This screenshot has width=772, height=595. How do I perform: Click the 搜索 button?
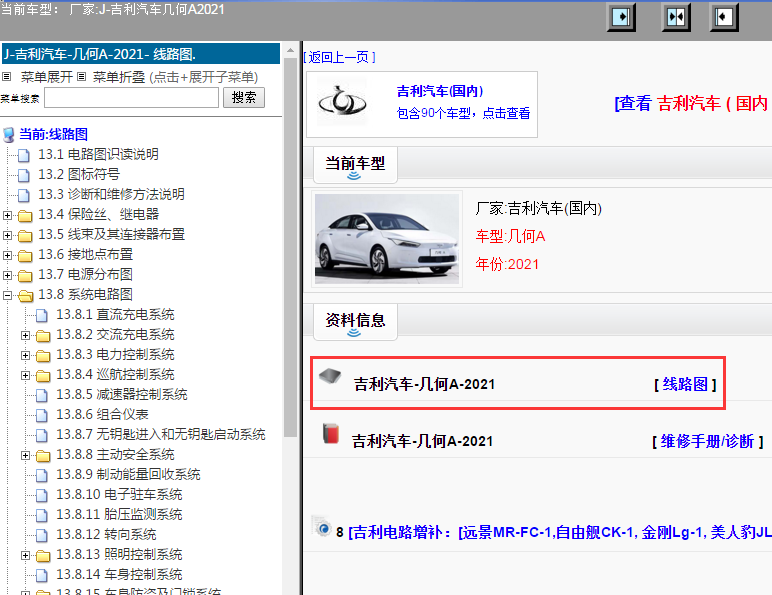[244, 98]
